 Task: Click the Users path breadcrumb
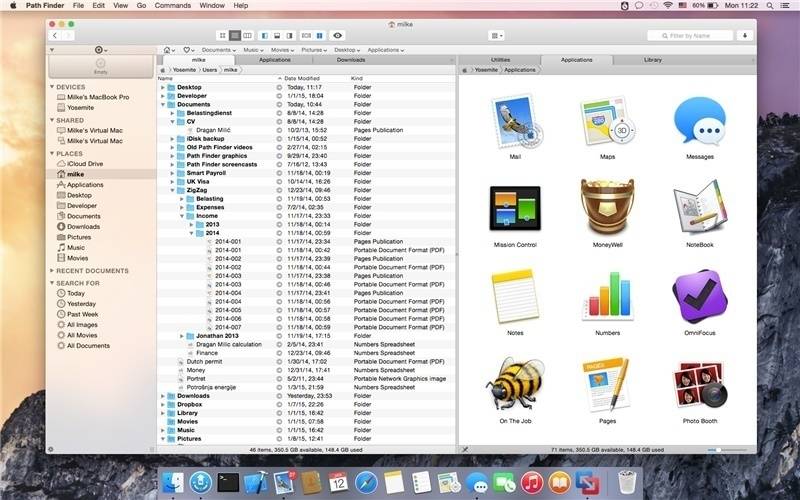pos(210,70)
